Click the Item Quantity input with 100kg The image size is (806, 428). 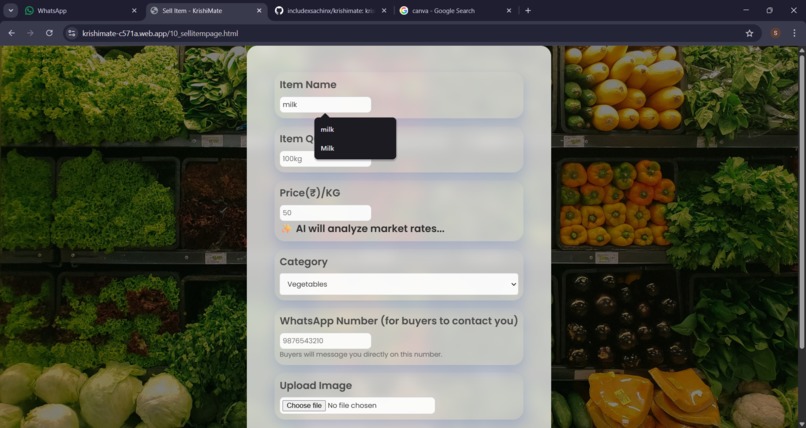[x=325, y=159]
